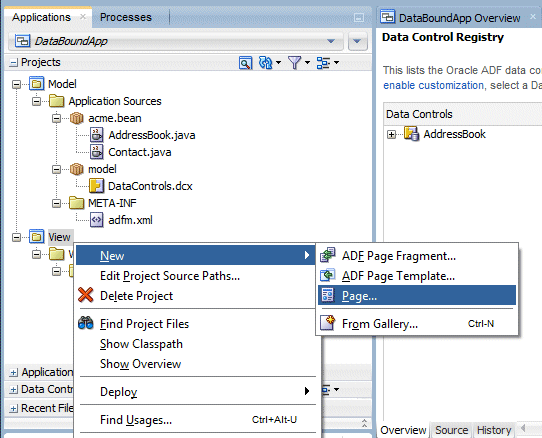Switch to the Source tab
Image resolution: width=542 pixels, height=438 pixels.
[451, 430]
